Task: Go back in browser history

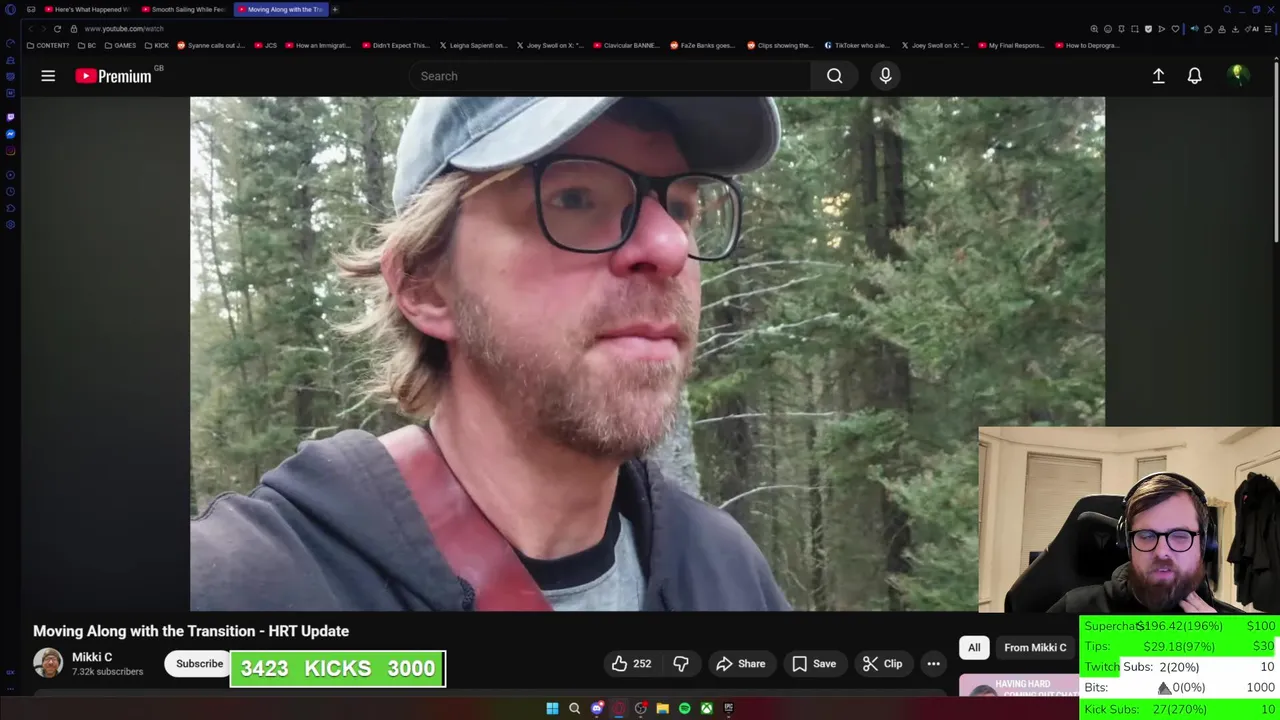Action: tap(31, 29)
